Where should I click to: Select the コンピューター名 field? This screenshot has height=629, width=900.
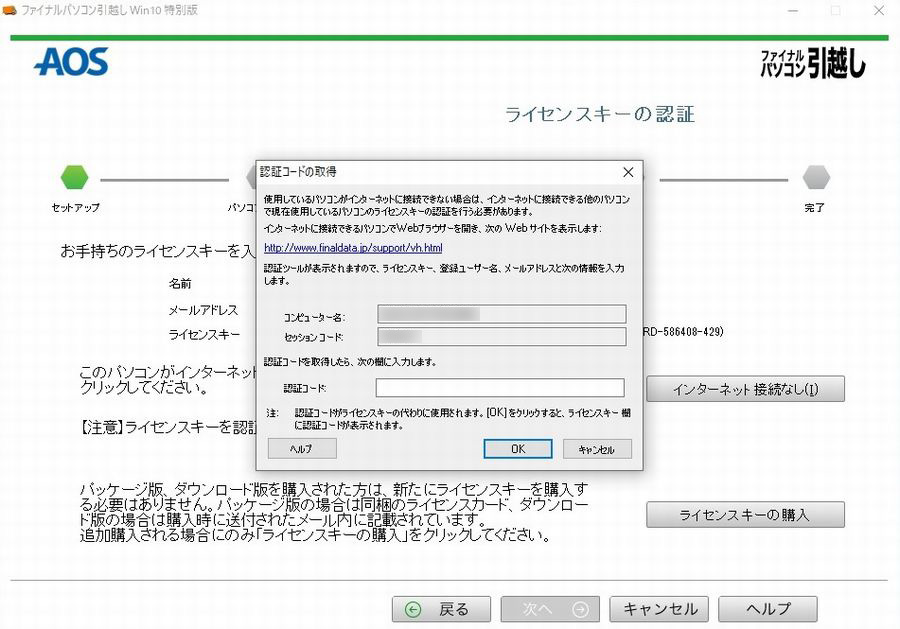[x=502, y=314]
